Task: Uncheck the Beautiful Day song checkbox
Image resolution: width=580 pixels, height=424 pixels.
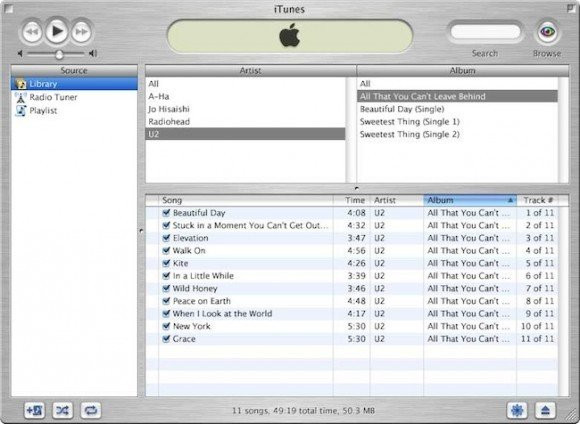Action: 166,212
